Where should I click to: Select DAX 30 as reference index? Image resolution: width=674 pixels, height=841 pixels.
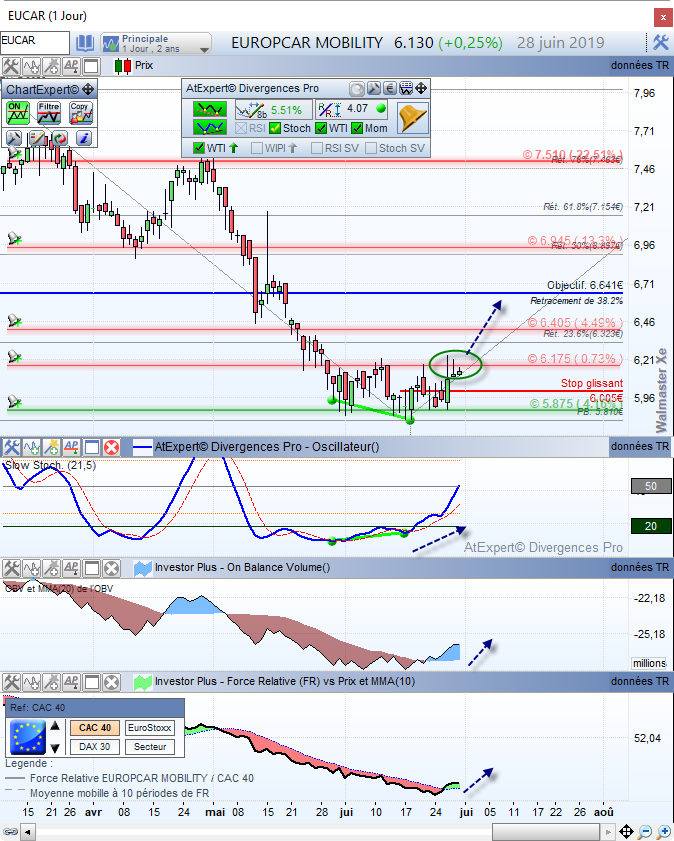pyautogui.click(x=95, y=747)
